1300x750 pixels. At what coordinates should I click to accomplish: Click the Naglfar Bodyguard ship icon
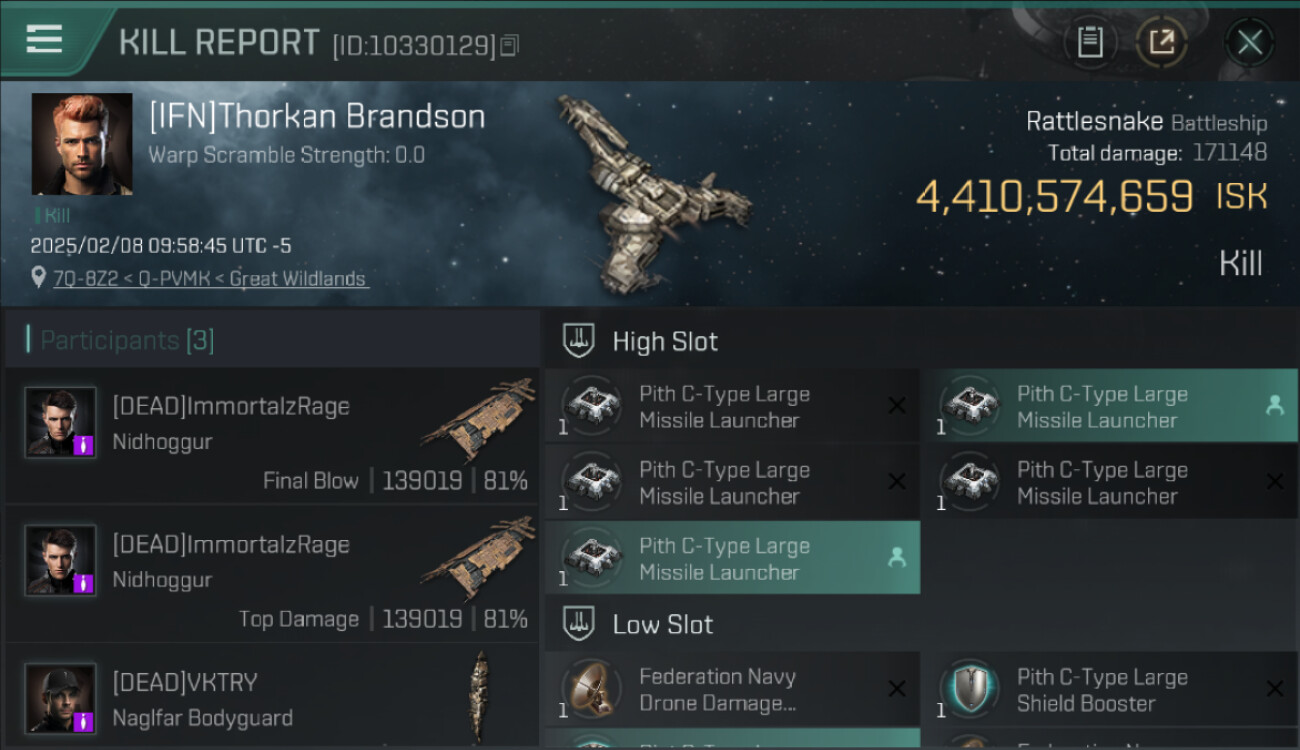click(x=480, y=698)
